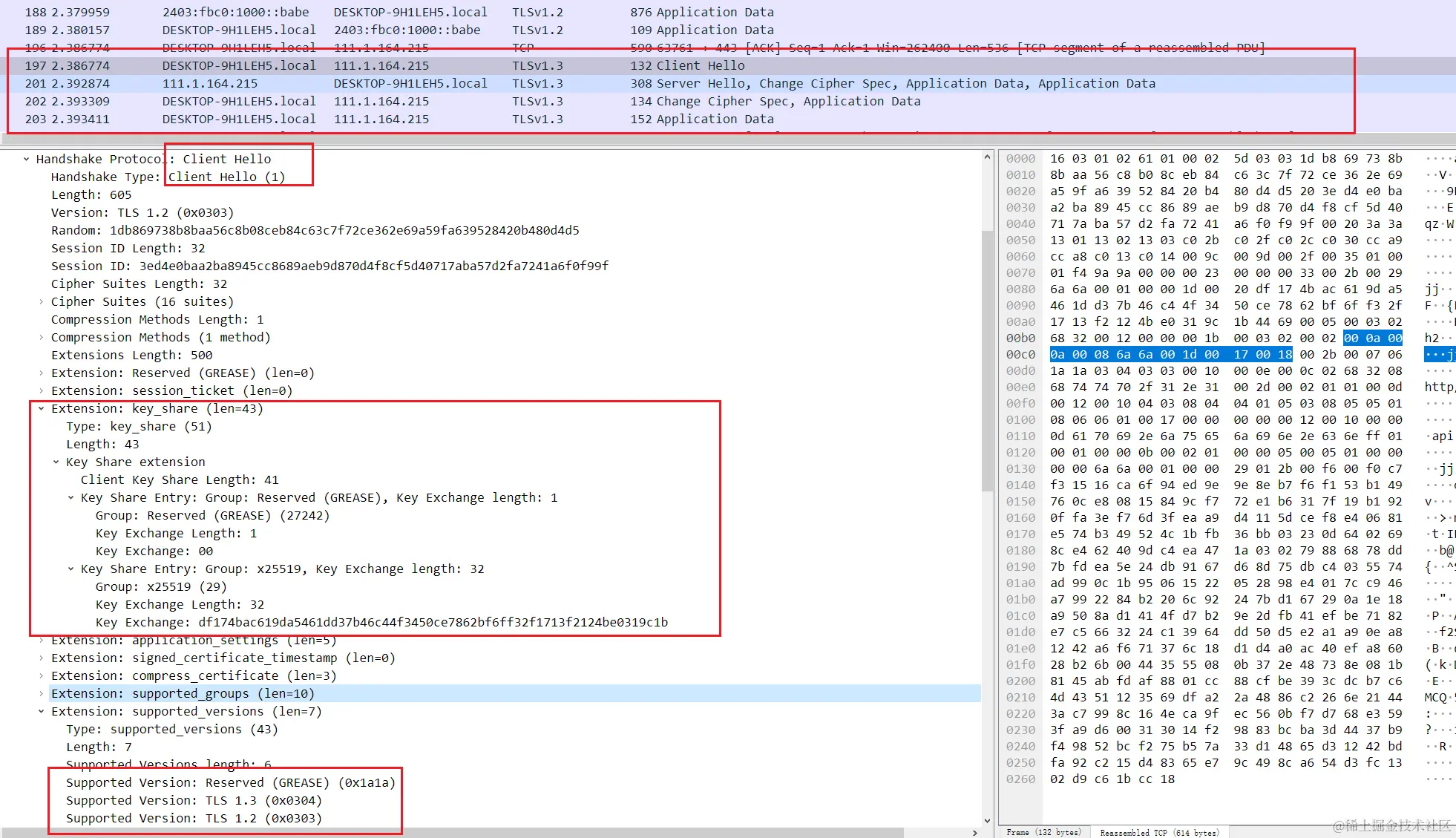Expand the session_ticket extension
Image resolution: width=1456 pixels, height=838 pixels.
click(x=42, y=390)
